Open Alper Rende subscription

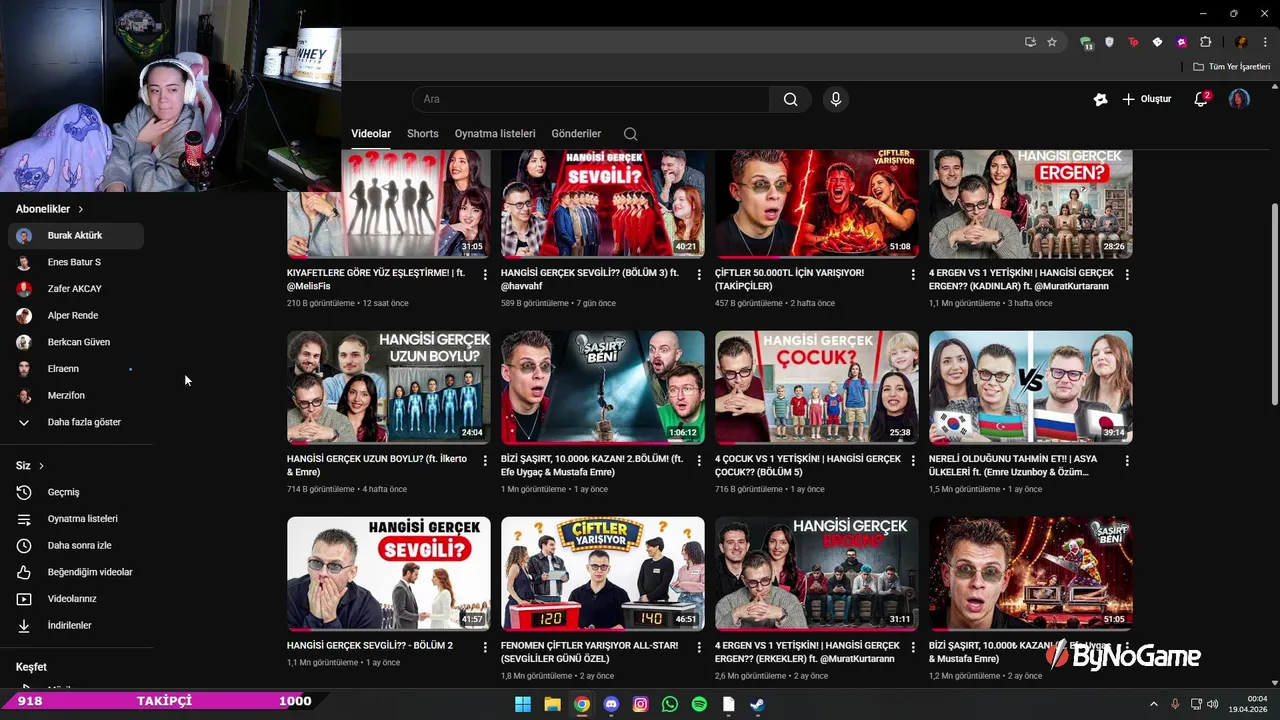point(76,316)
